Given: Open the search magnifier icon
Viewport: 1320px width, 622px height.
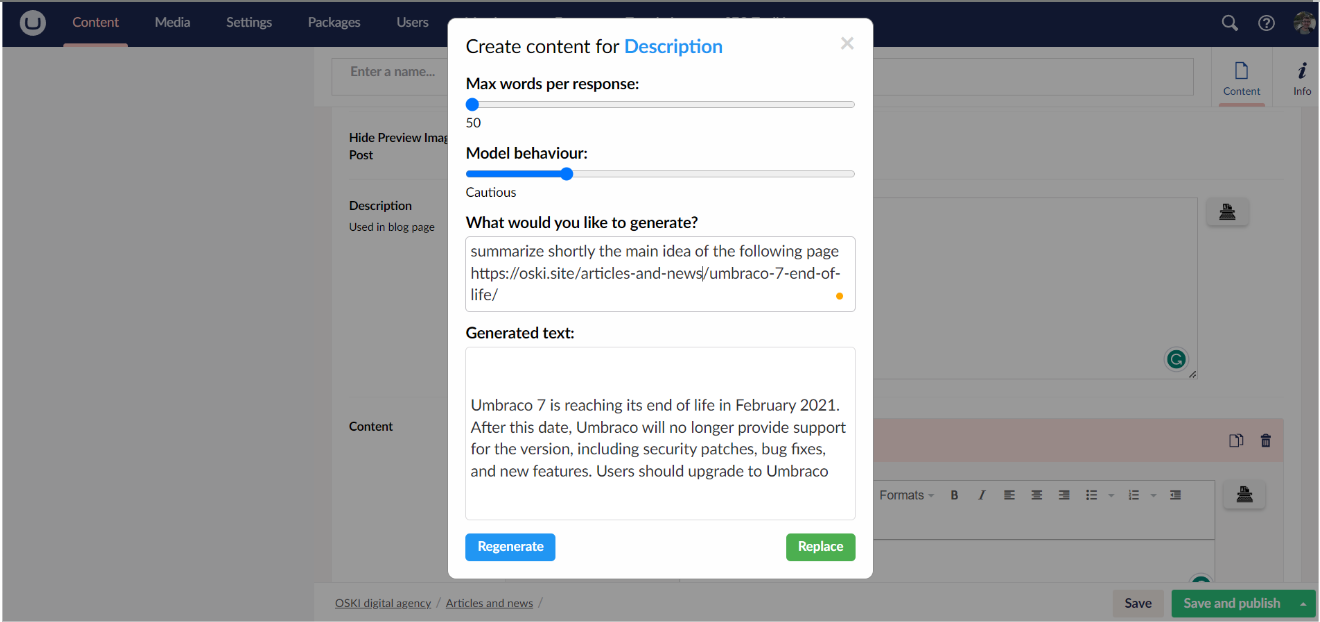Looking at the screenshot, I should (x=1230, y=23).
